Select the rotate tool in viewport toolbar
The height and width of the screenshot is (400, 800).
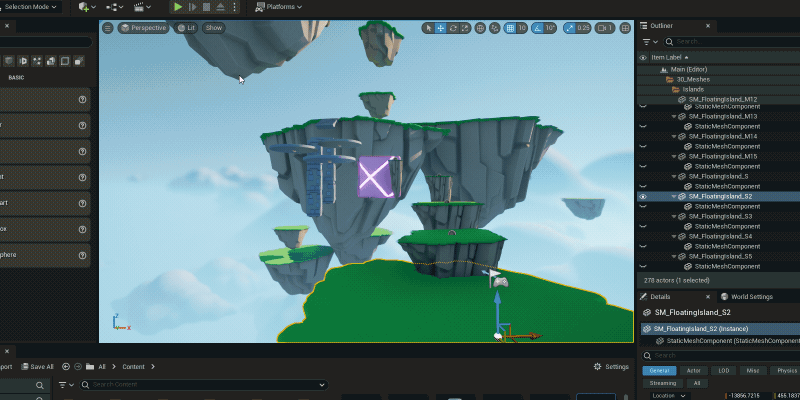454,28
